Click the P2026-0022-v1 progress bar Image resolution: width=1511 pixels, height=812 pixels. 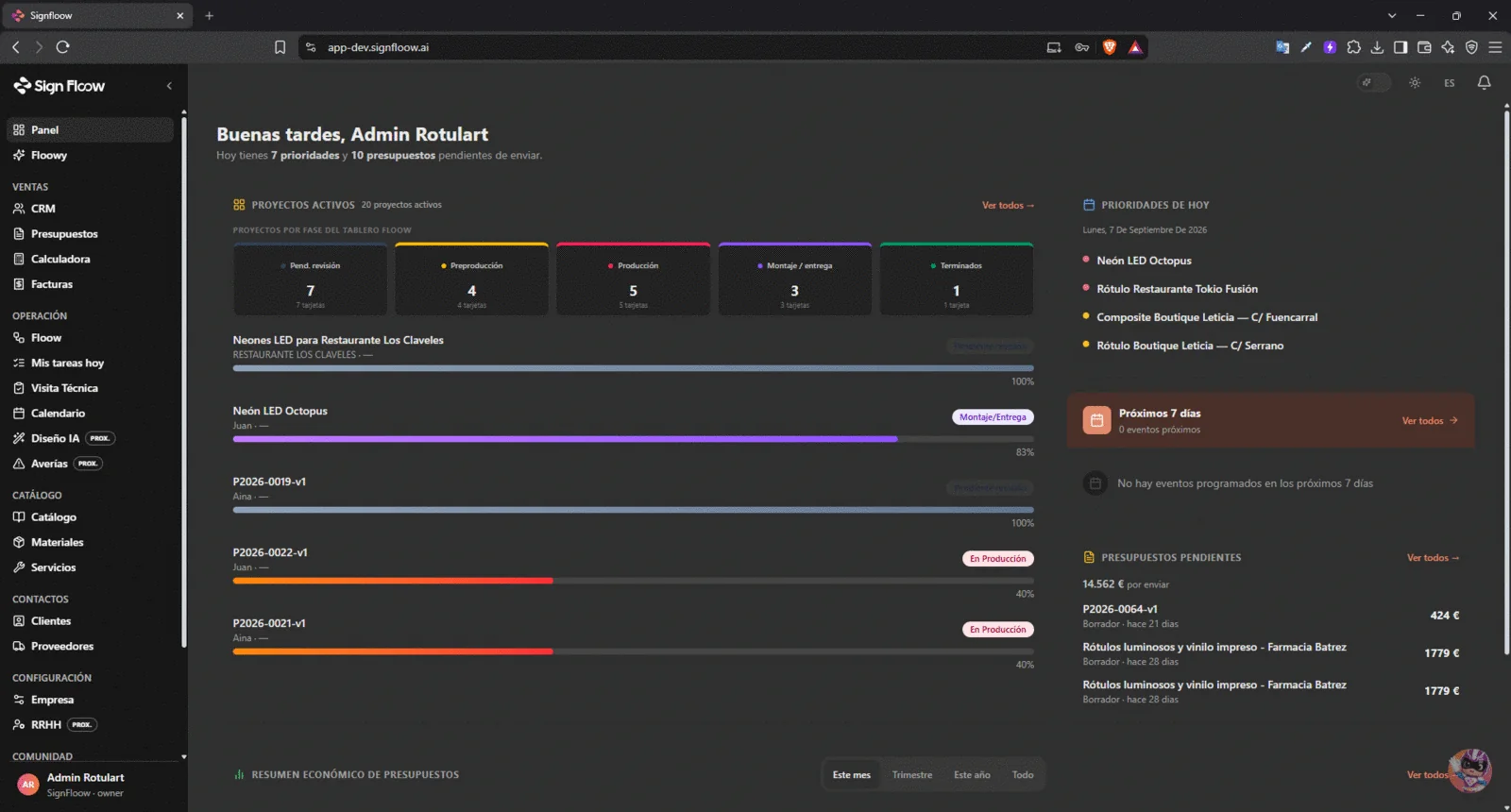pyautogui.click(x=633, y=581)
